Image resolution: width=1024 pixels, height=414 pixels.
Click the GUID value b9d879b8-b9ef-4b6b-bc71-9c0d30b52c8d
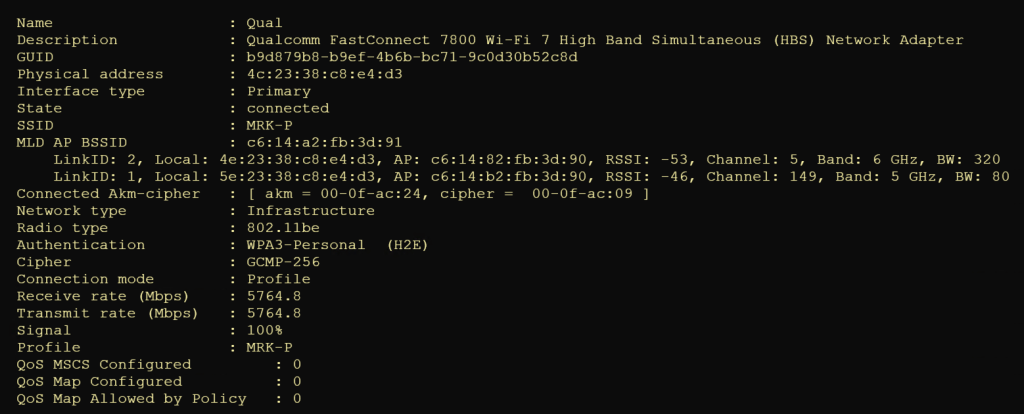tap(413, 57)
